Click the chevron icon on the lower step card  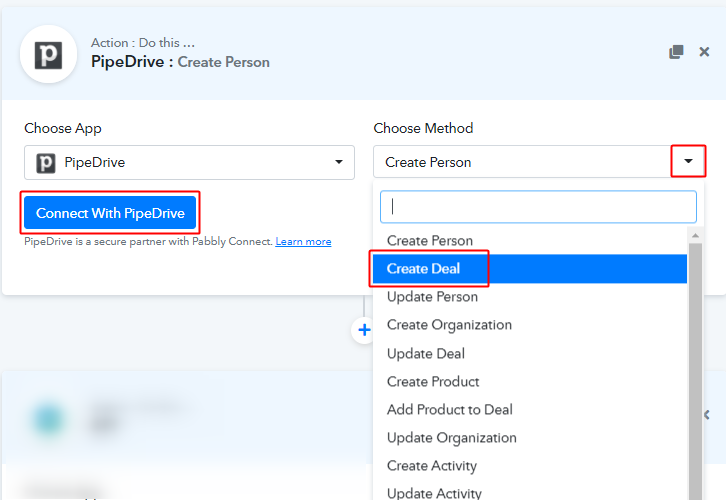pyautogui.click(x=707, y=415)
